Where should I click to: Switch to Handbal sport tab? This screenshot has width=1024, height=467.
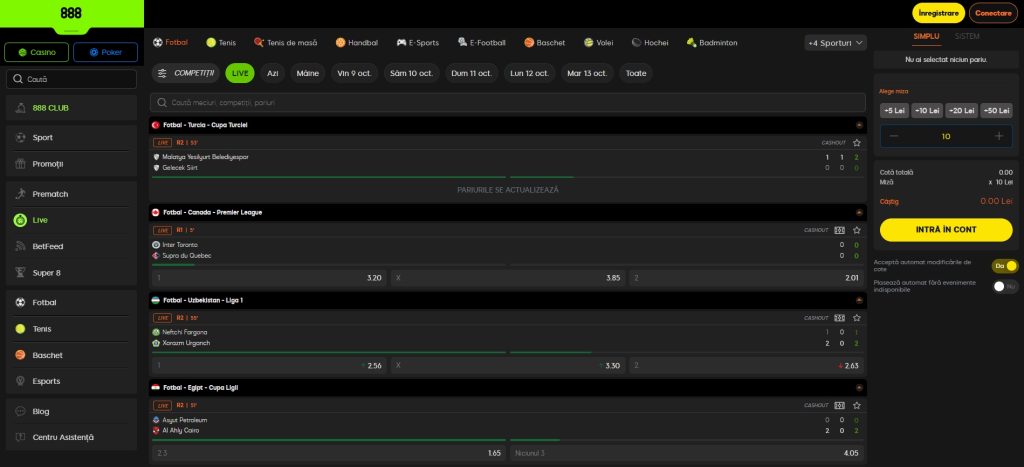click(x=357, y=42)
